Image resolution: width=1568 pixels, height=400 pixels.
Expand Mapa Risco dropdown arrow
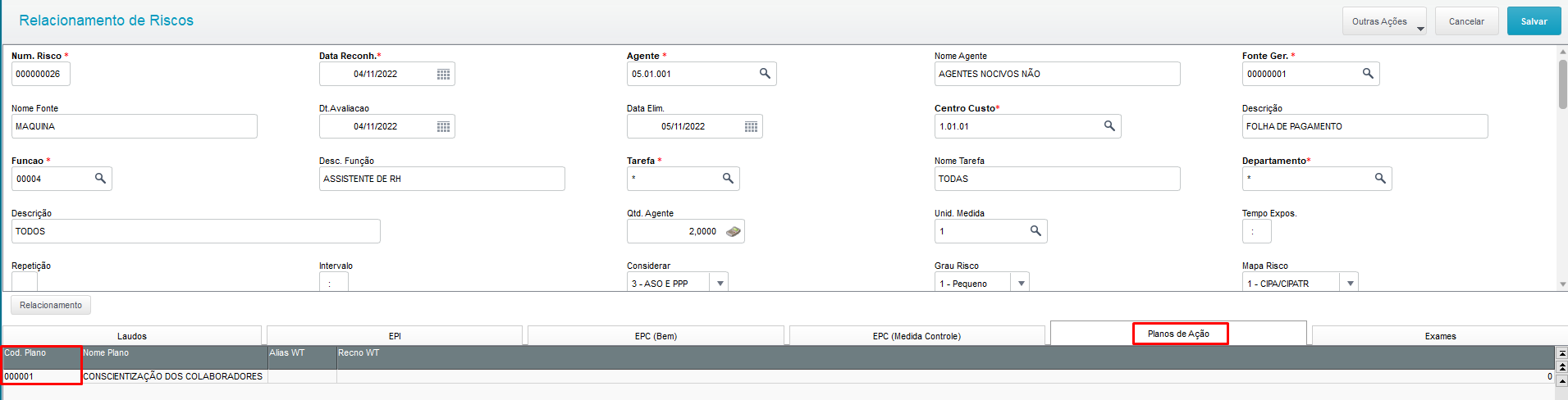[1350, 283]
